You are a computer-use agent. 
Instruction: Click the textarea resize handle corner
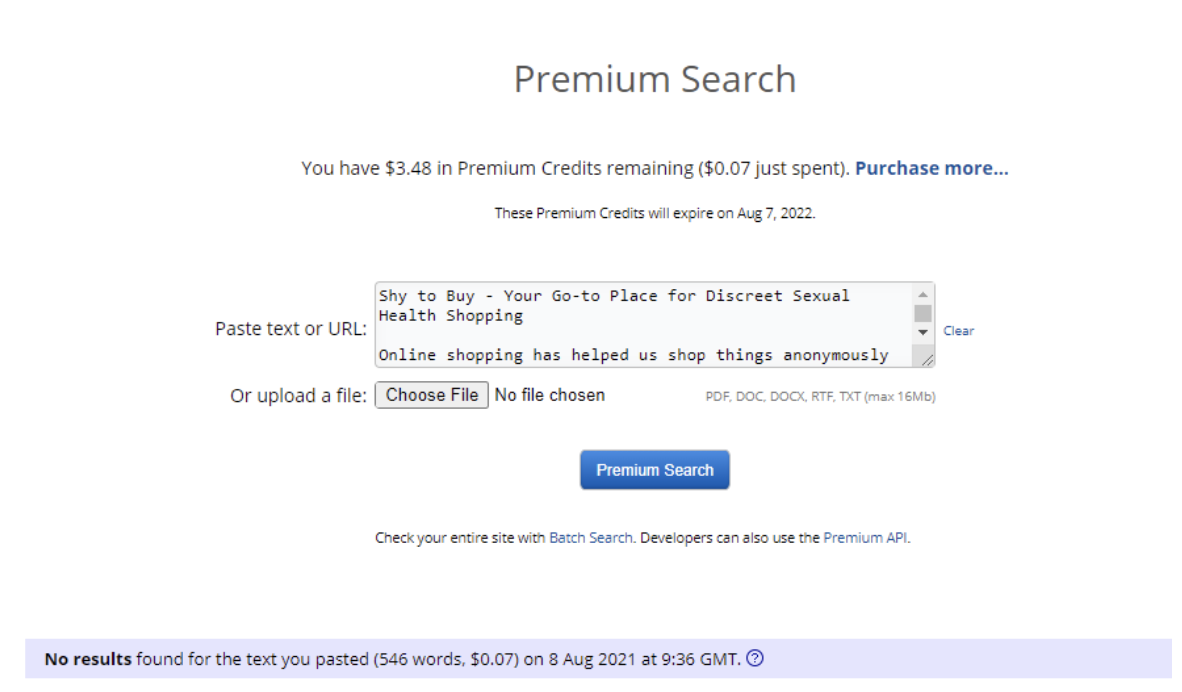click(x=926, y=360)
